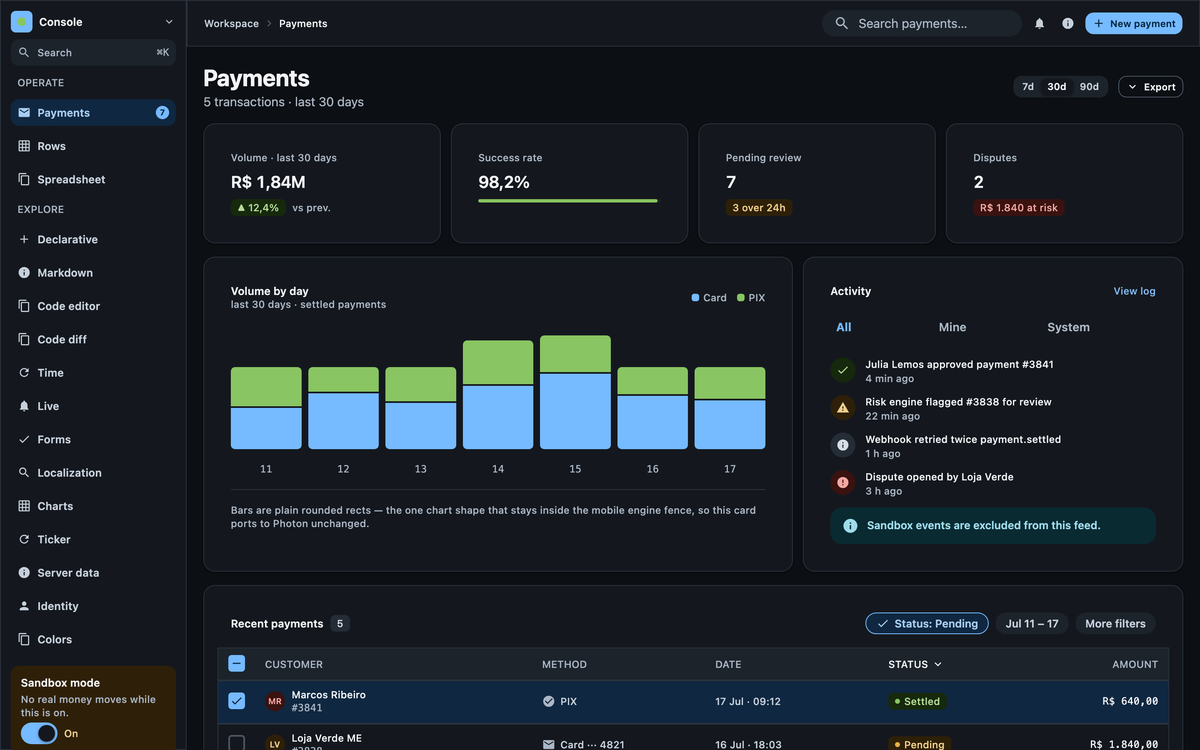Click the icon next to Code diff
Viewport: 1200px width, 750px height.
[x=24, y=339]
